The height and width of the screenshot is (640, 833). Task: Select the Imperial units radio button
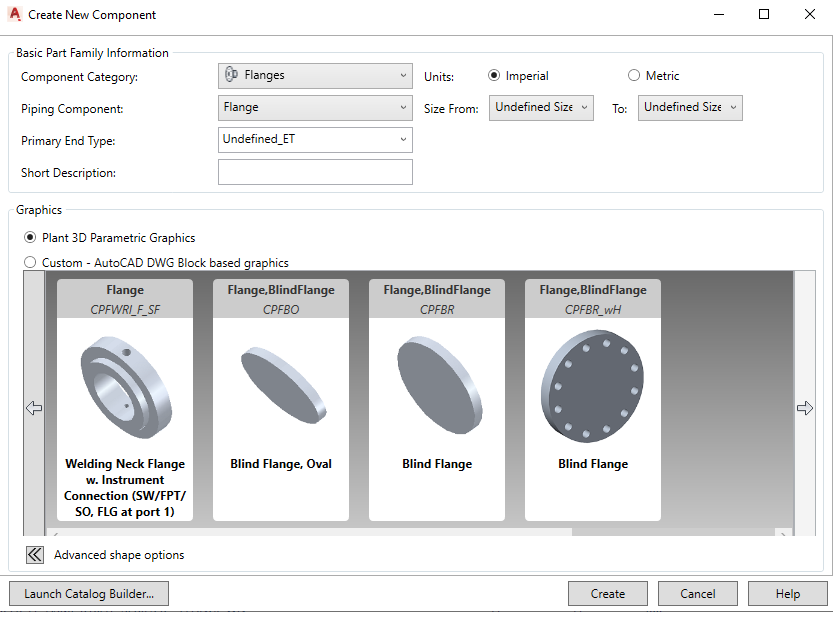coord(494,75)
